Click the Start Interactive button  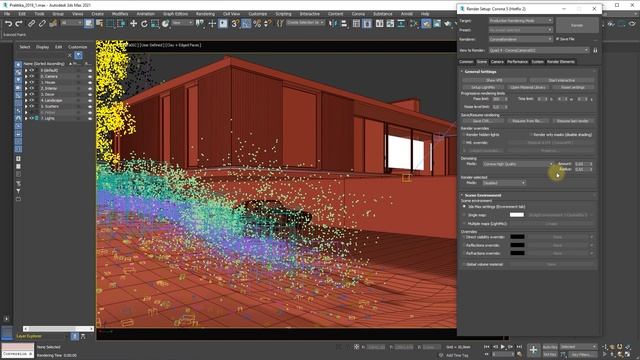(562, 80)
